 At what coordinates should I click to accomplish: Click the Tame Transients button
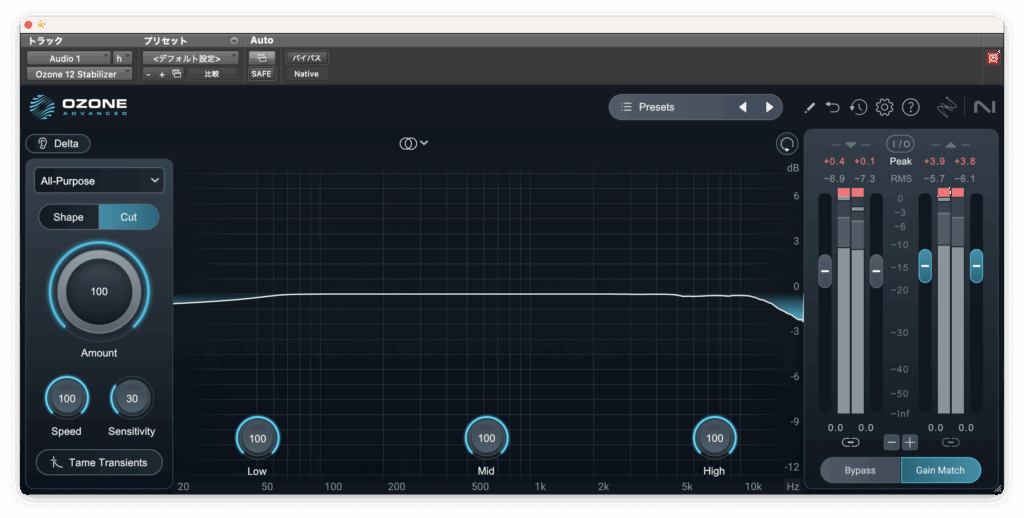[98, 462]
